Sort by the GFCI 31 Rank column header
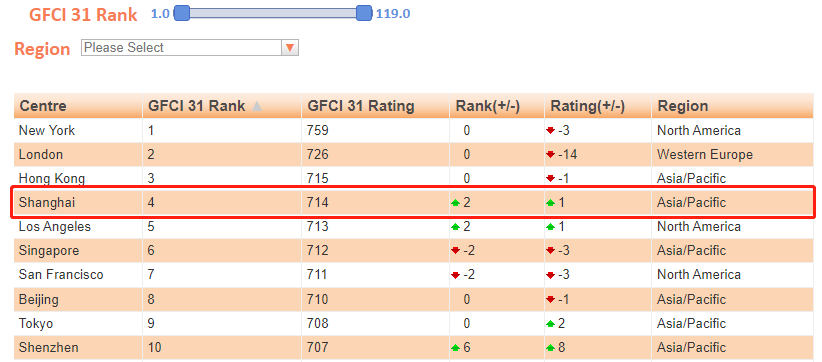822x362 pixels. [222, 106]
